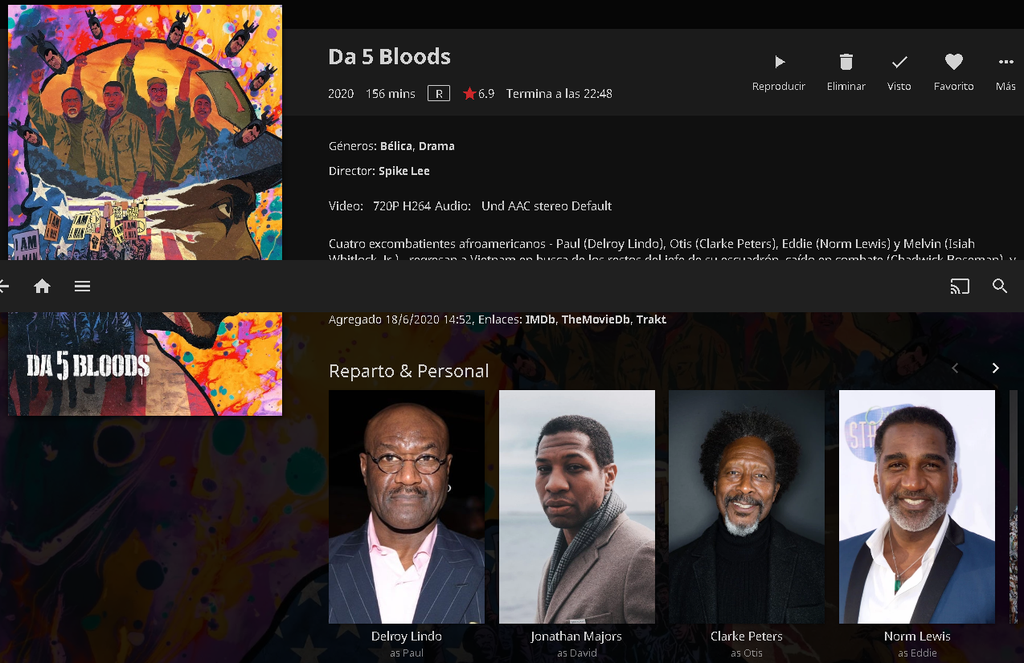1024x663 pixels.
Task: Mark the movie as Visto
Action: tap(899, 62)
